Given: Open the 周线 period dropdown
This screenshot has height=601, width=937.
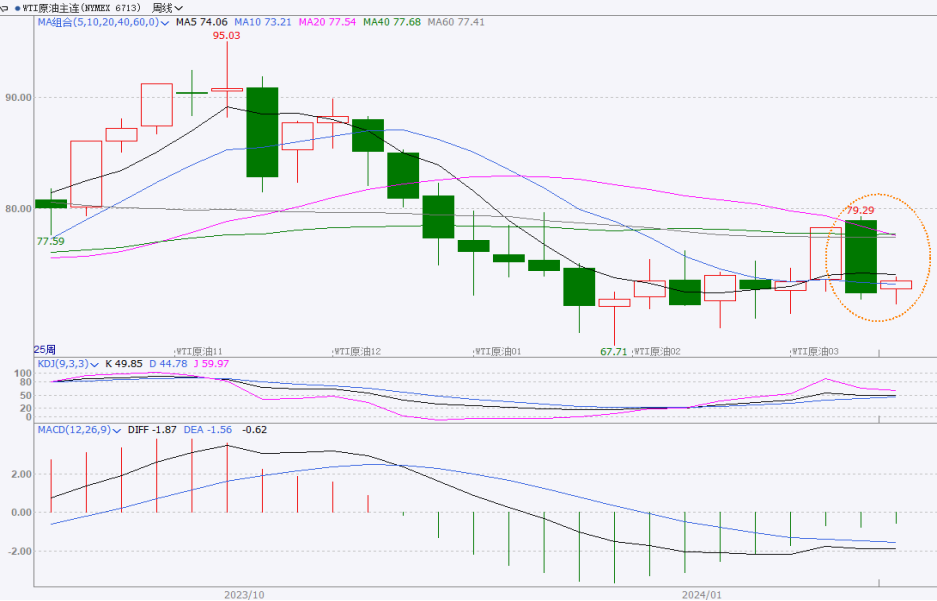Looking at the screenshot, I should pos(162,7).
